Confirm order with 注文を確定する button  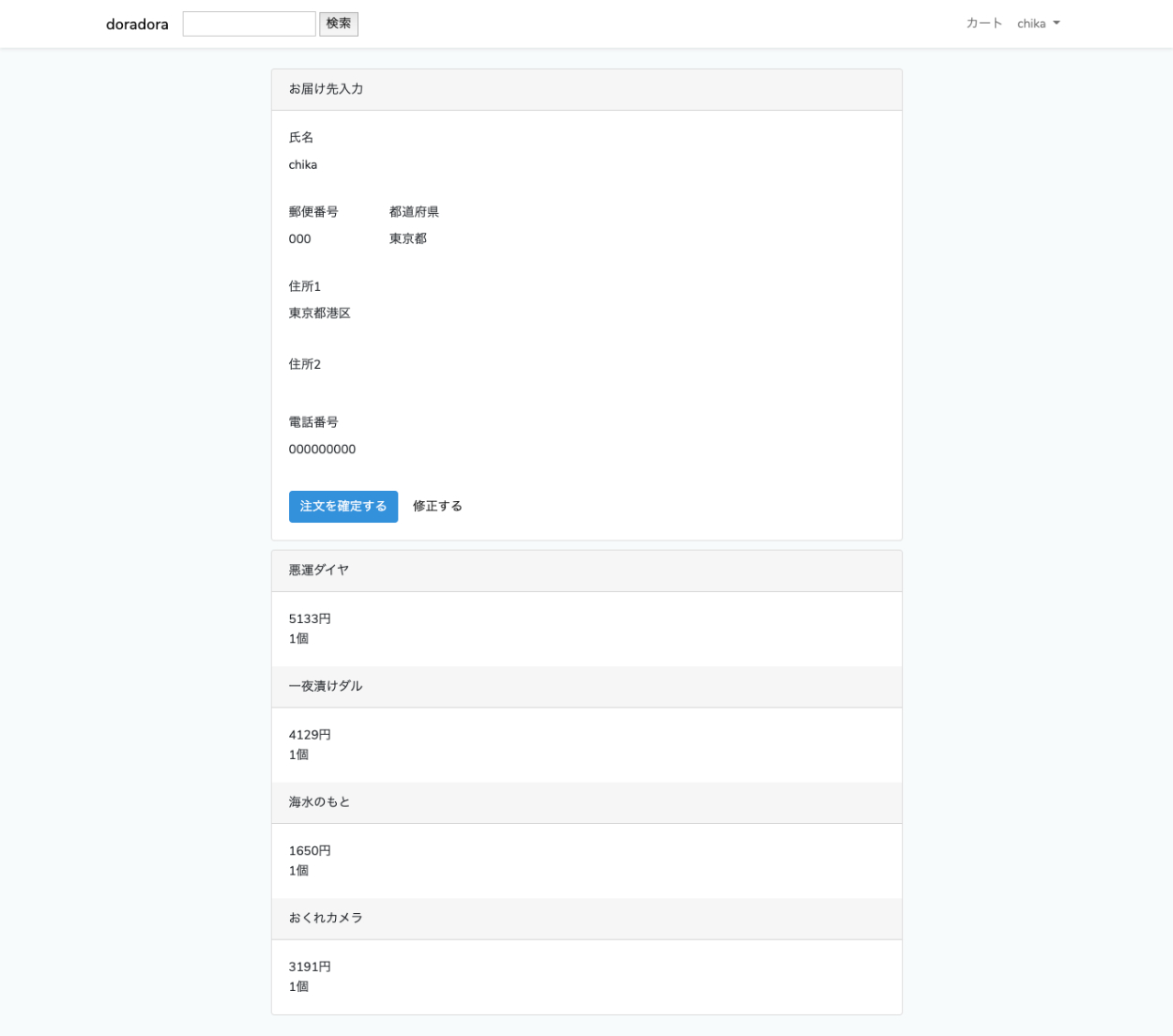[343, 507]
